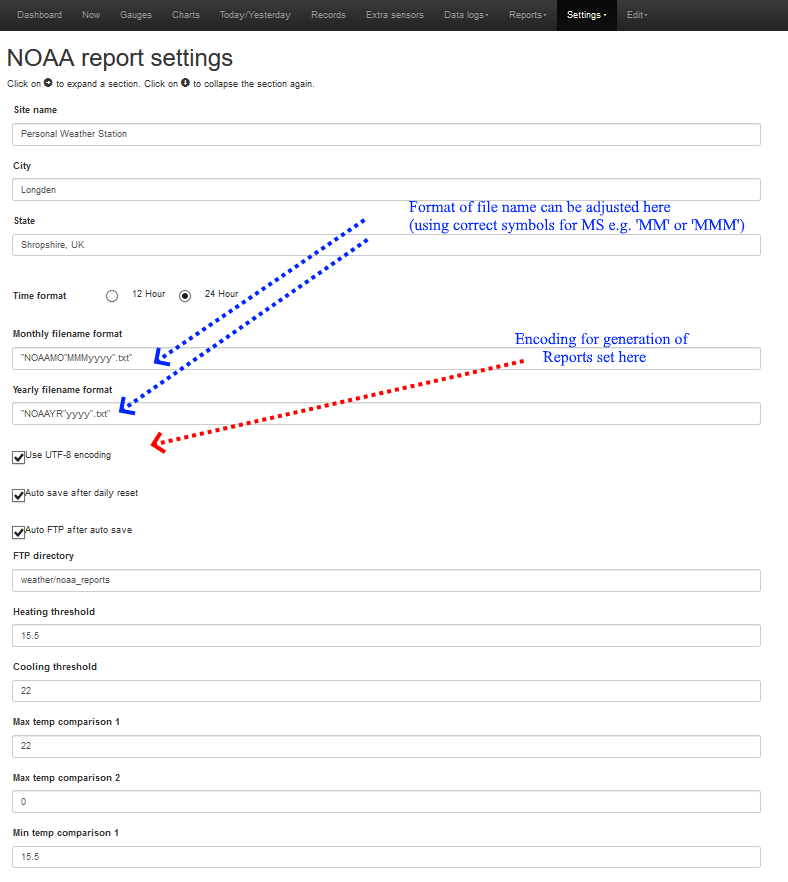Open the Data logs dropdown menu
Viewport: 788px width, 882px height.
click(x=466, y=15)
